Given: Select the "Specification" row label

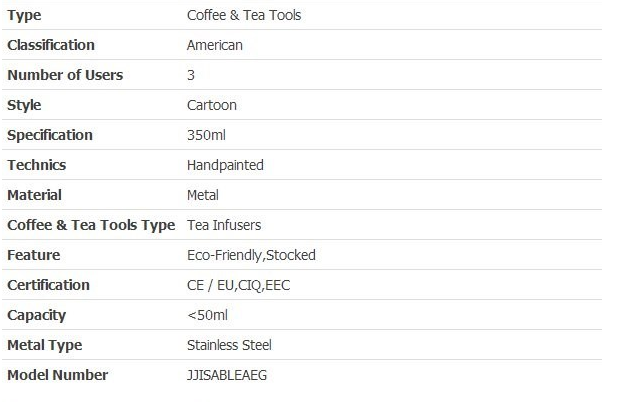Looking at the screenshot, I should tap(50, 135).
